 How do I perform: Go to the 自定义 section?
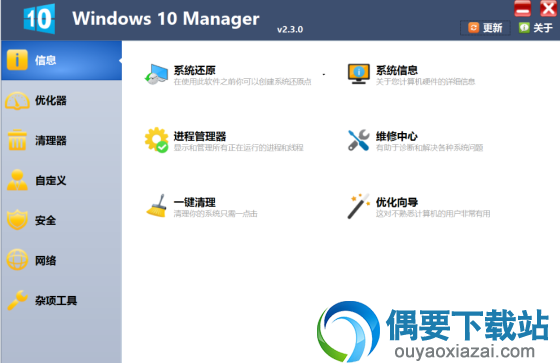tap(61, 180)
